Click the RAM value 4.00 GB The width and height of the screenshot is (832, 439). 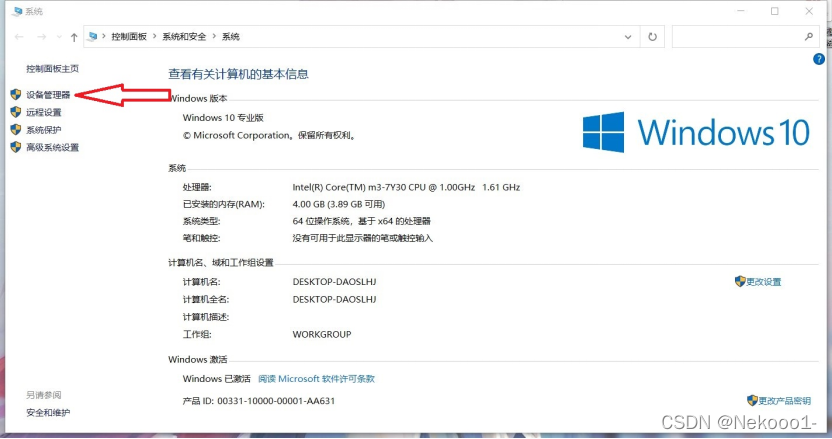339,204
